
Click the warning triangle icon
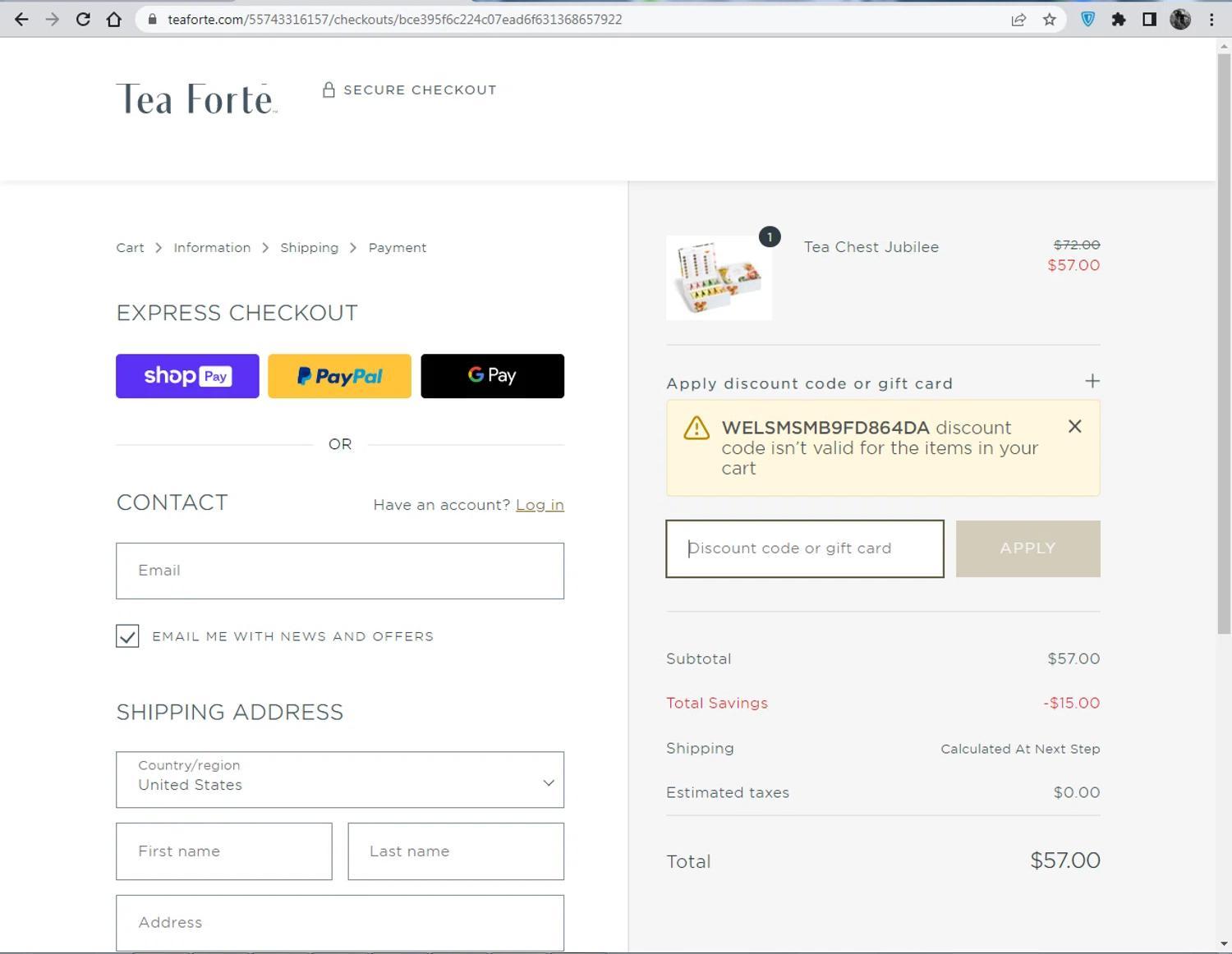click(696, 428)
